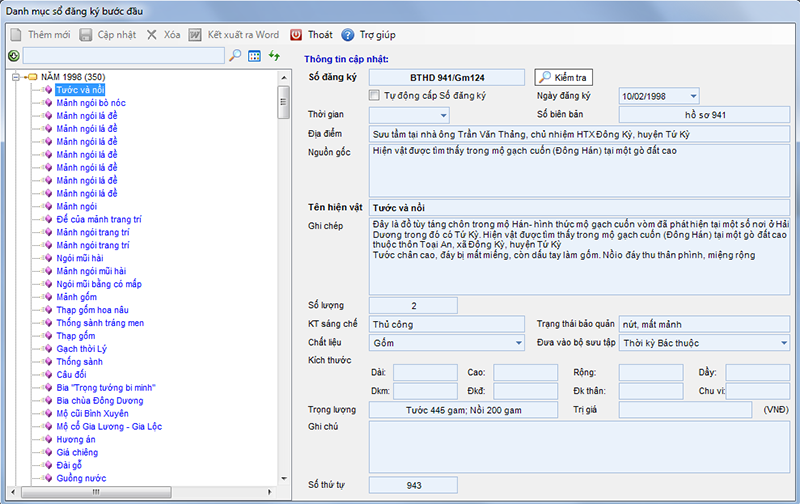Screen dimensions: 800x504
Task: Click the icon beside Mộ cũi Bình Xuyên
Action: coord(48,413)
